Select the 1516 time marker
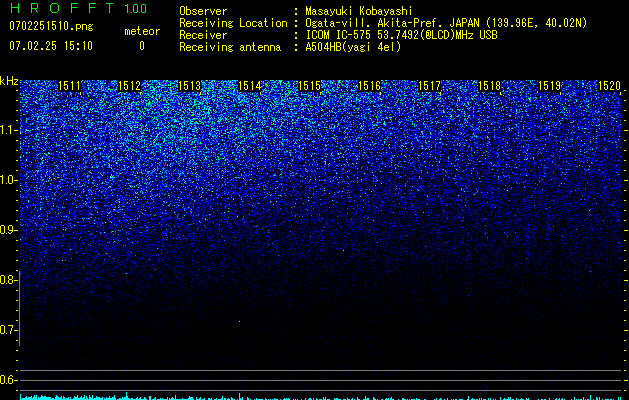The image size is (629, 400). 369,86
